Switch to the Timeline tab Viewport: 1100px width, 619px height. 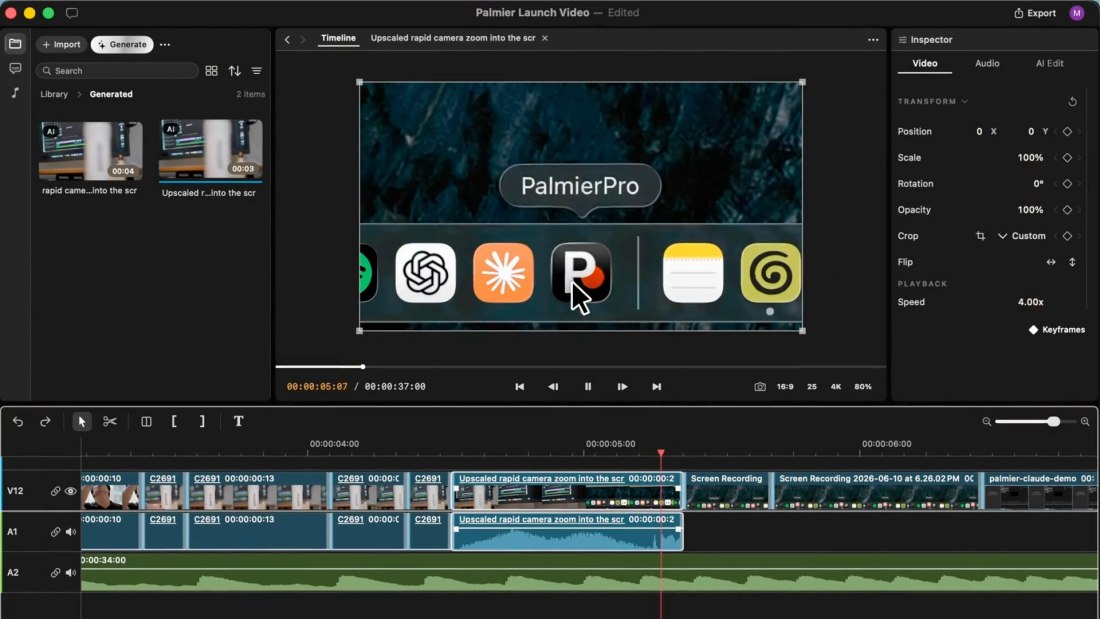pyautogui.click(x=338, y=38)
